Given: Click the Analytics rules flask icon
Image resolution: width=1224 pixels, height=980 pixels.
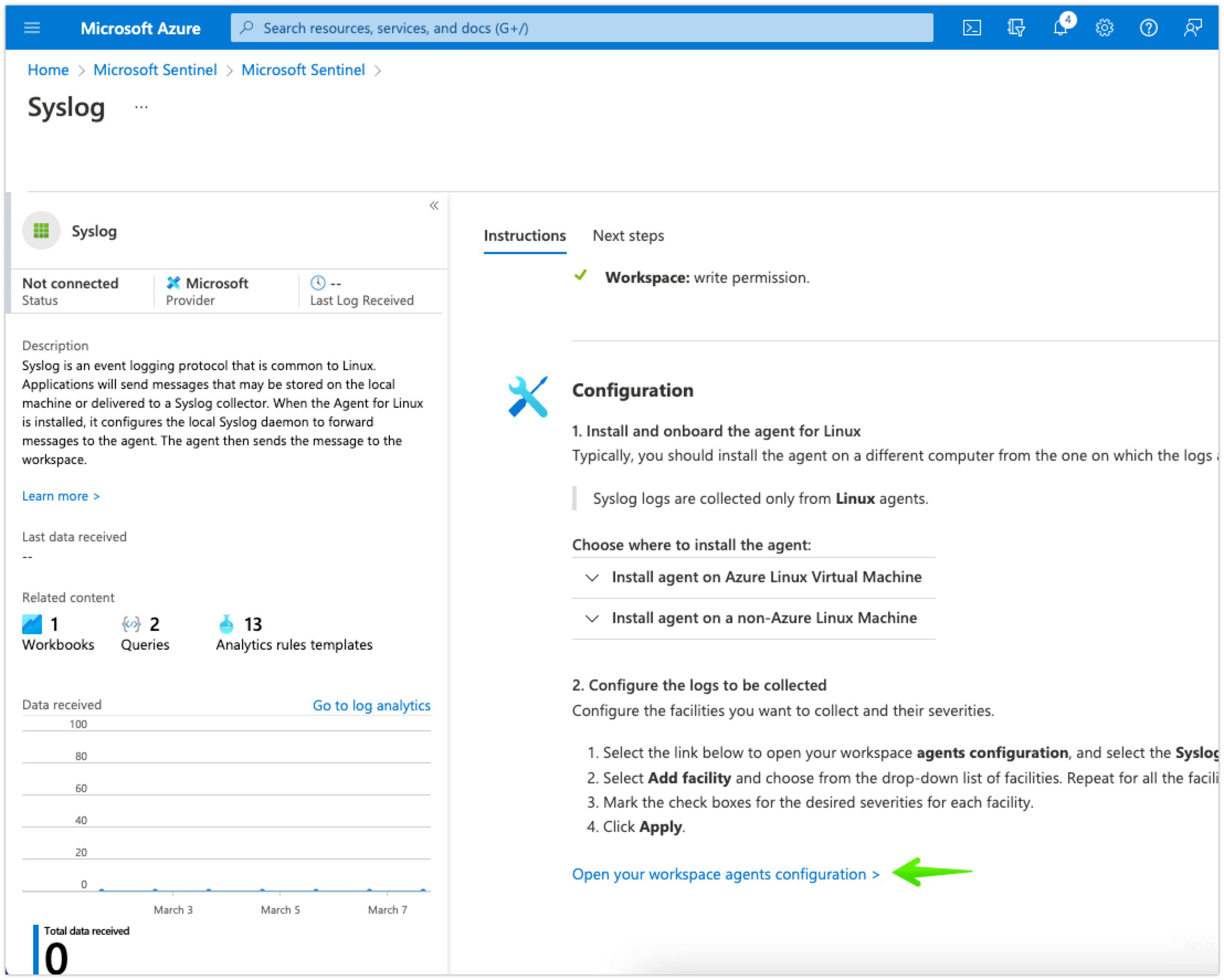Looking at the screenshot, I should (226, 624).
